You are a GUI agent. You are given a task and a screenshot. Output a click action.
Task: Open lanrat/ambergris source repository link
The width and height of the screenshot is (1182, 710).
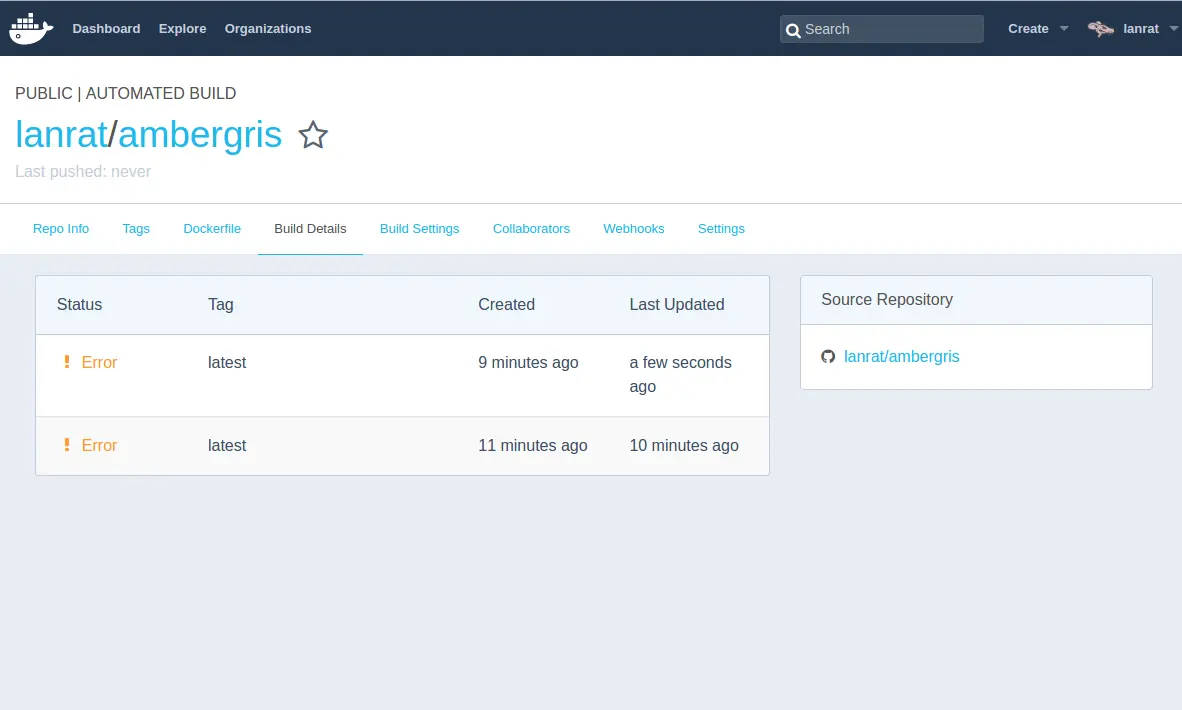[902, 357]
